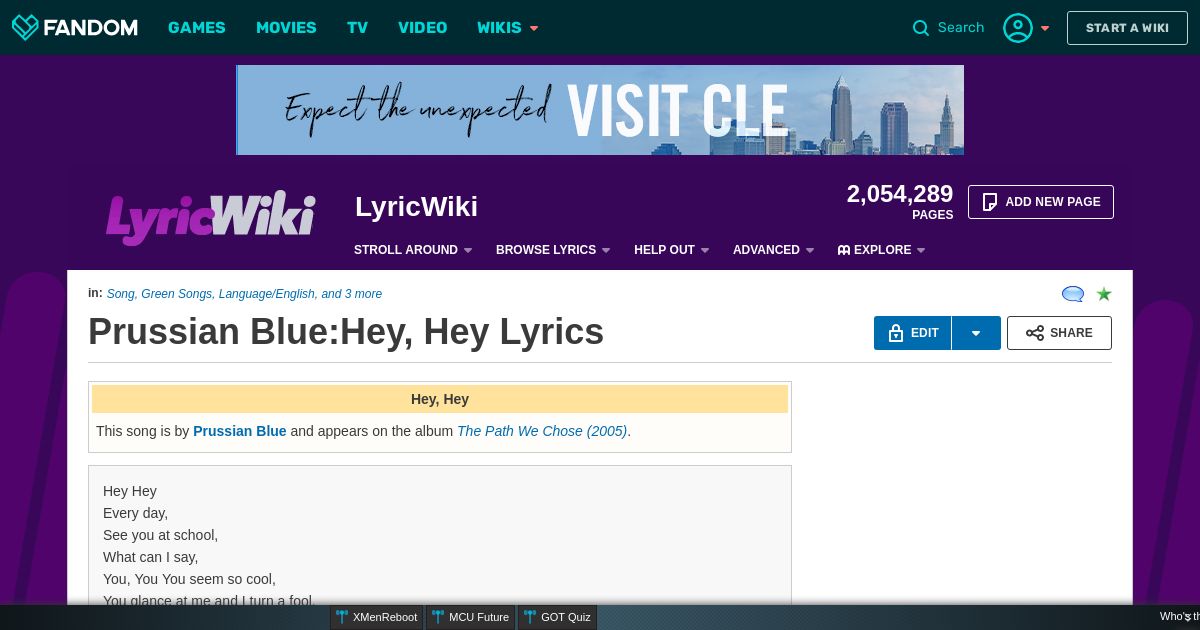Click the Search text field
The height and width of the screenshot is (630, 1200).
[x=961, y=28]
